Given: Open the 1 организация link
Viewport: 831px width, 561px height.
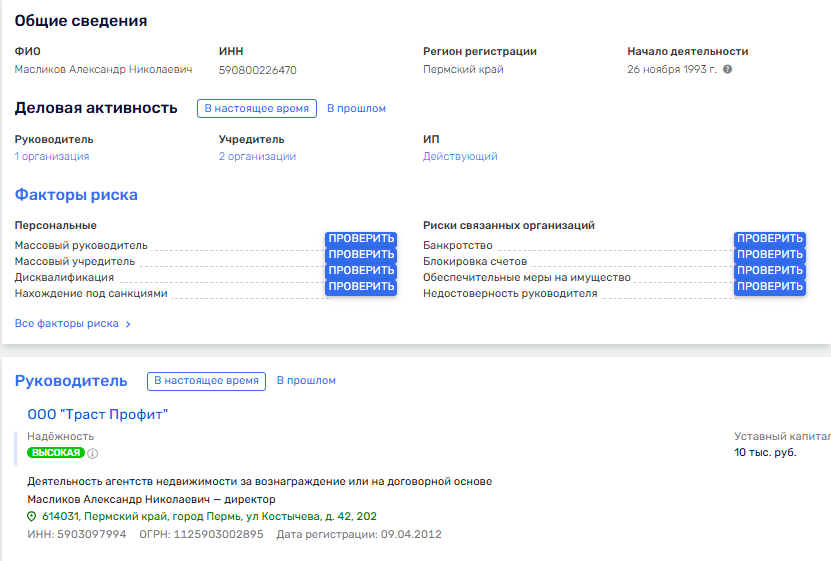Looking at the screenshot, I should pos(52,156).
